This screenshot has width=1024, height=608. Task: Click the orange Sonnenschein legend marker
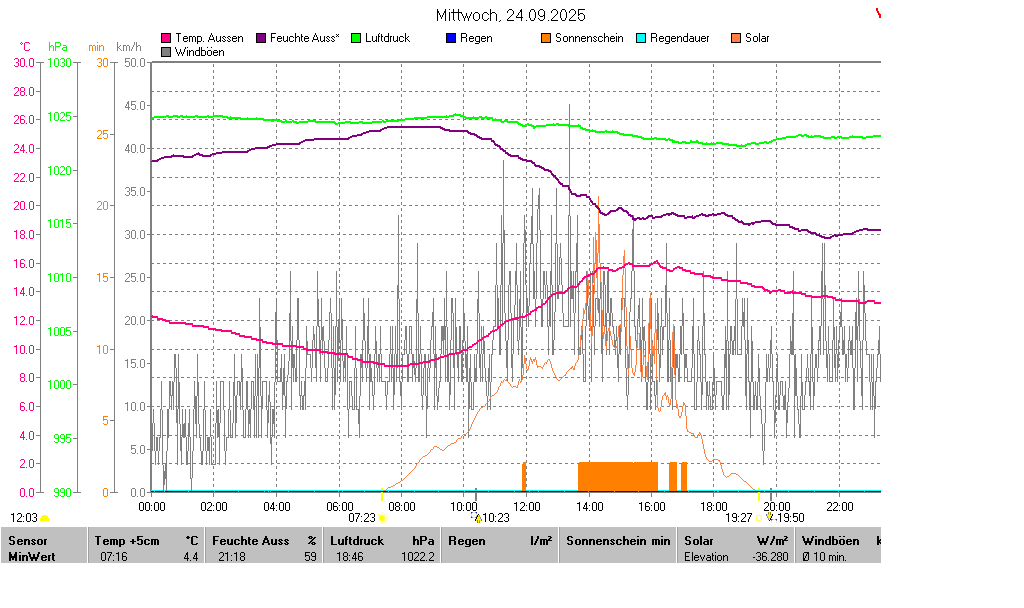pyautogui.click(x=546, y=38)
